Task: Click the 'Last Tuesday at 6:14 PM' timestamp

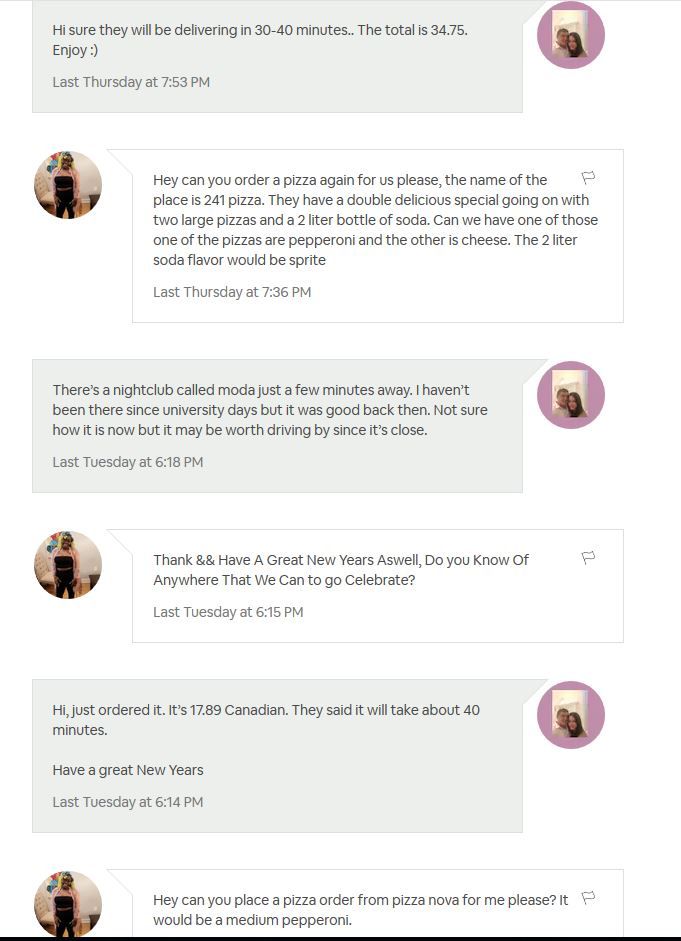Action: pyautogui.click(x=128, y=802)
